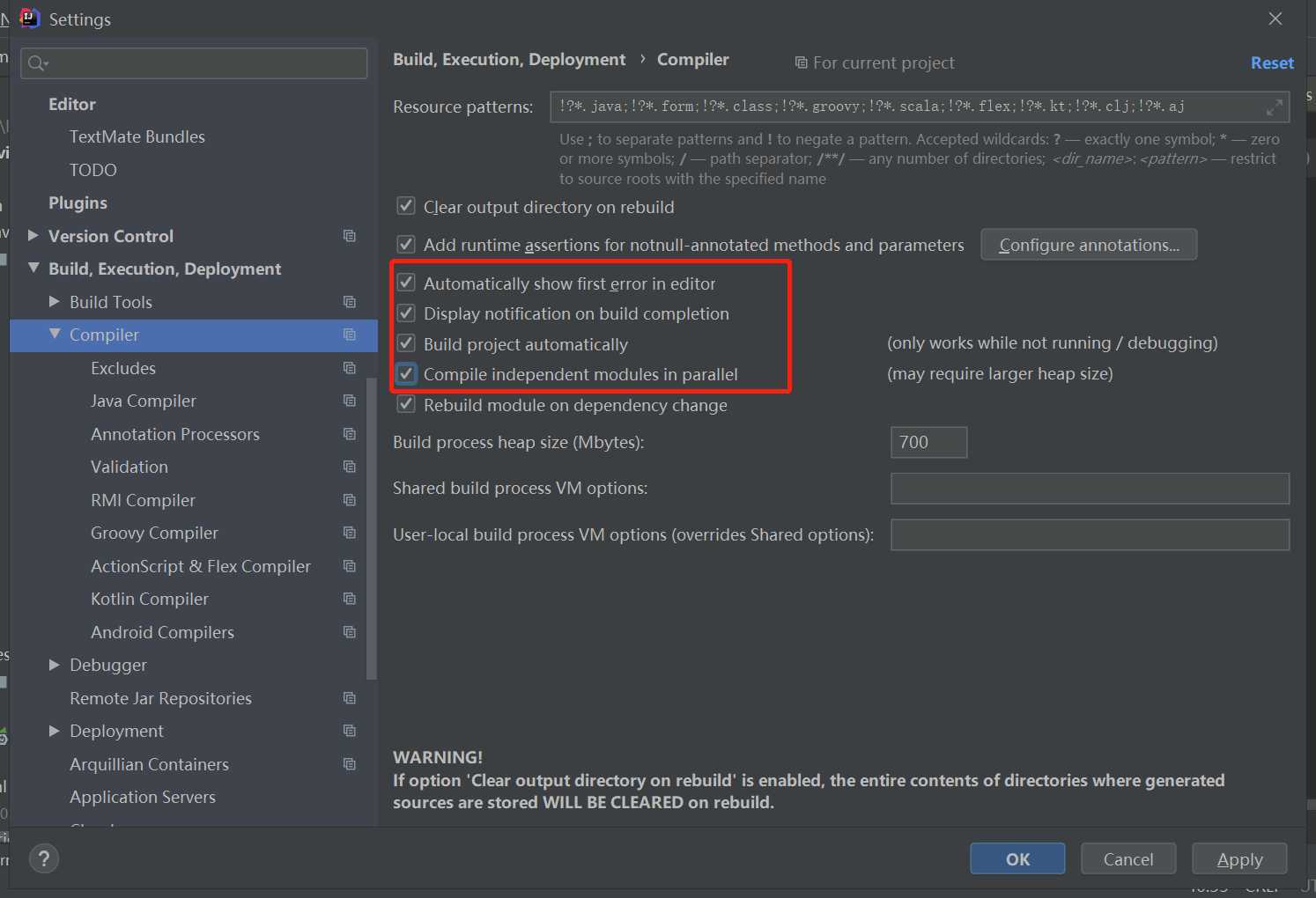Expand the Version Control tree node
Image resolution: width=1316 pixels, height=898 pixels.
(x=33, y=236)
